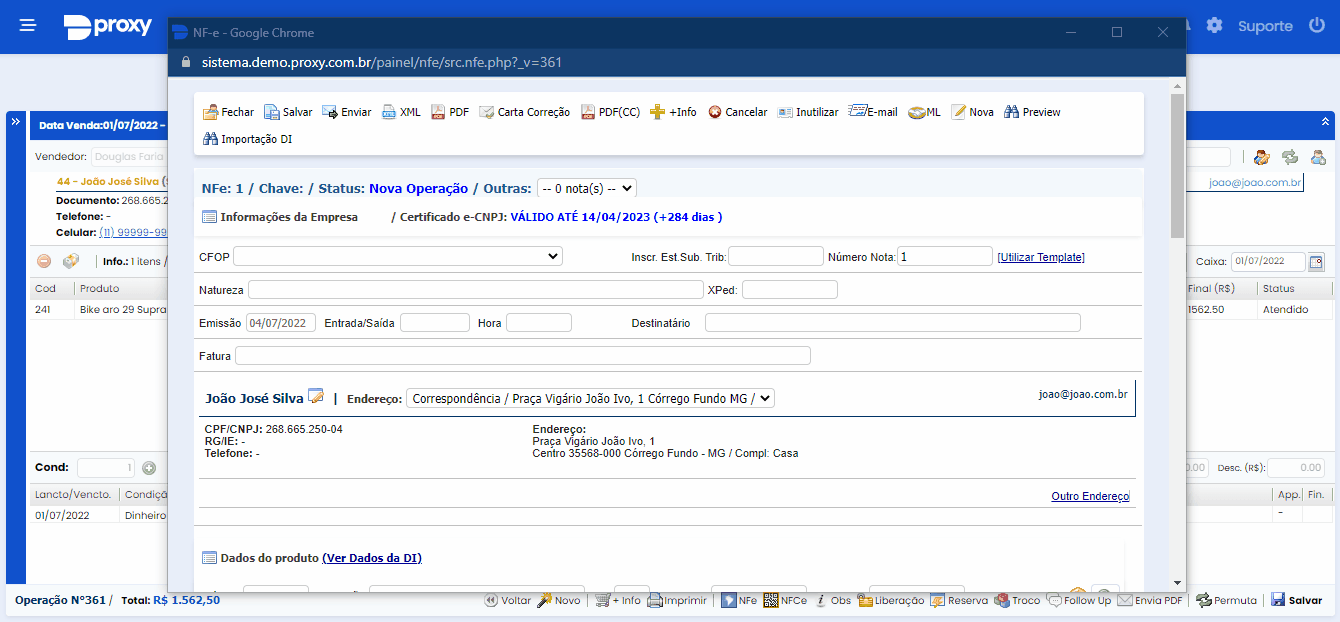Click the Entrada/Saída input field
This screenshot has height=622, width=1340.
435,322
